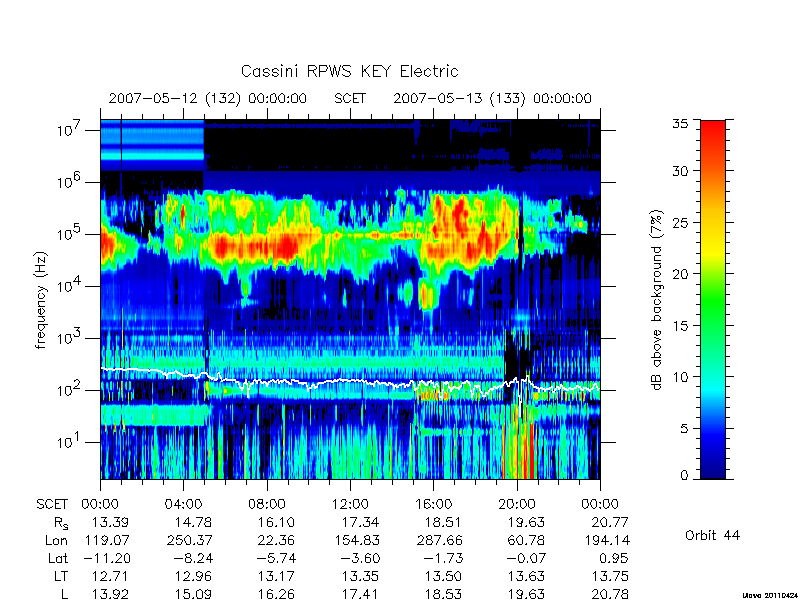
Task: Click LT value 13.35
Action: (x=360, y=576)
